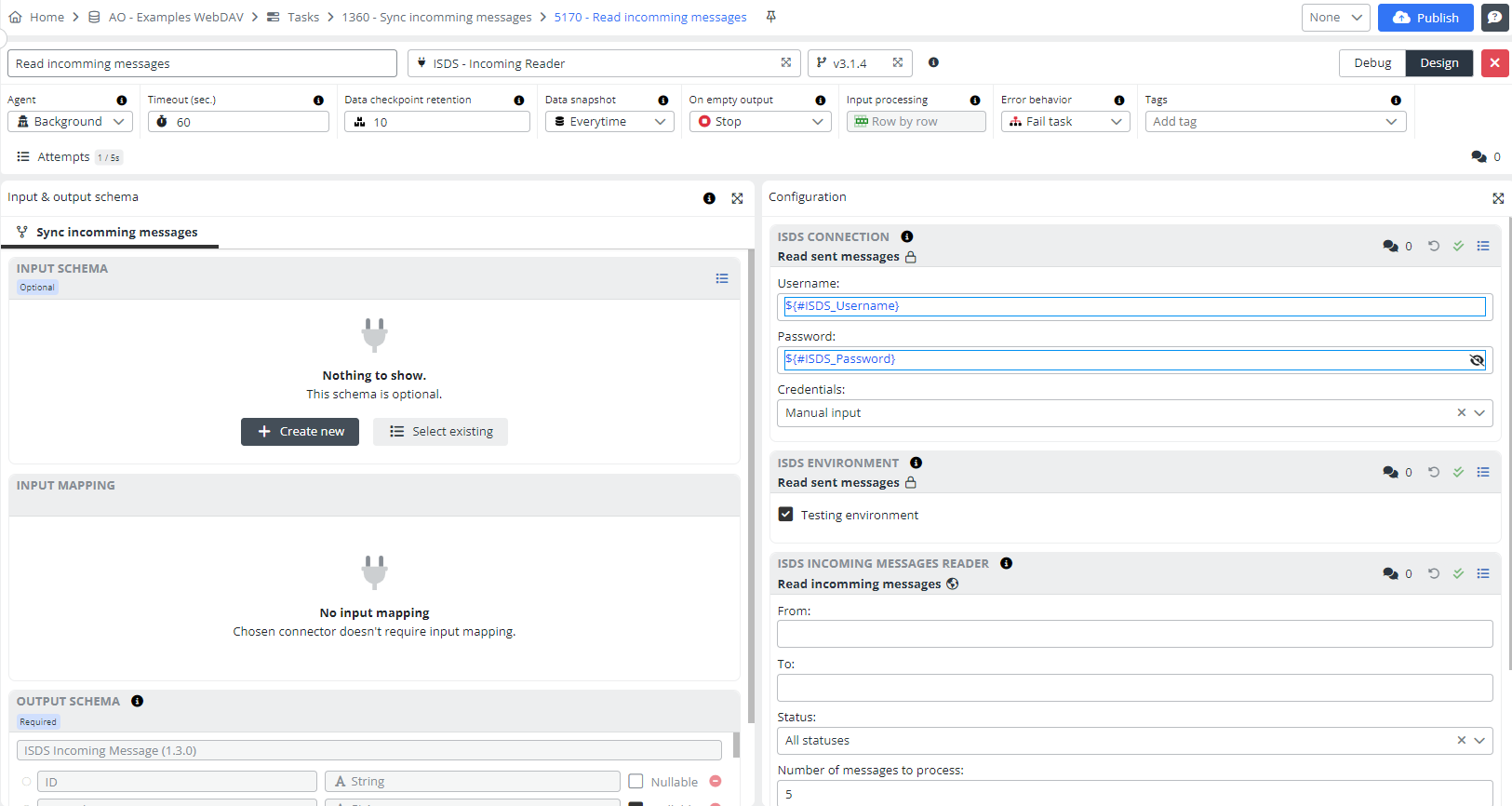The image size is (1512, 806).
Task: Toggle password visibility eye icon
Action: coord(1477,360)
